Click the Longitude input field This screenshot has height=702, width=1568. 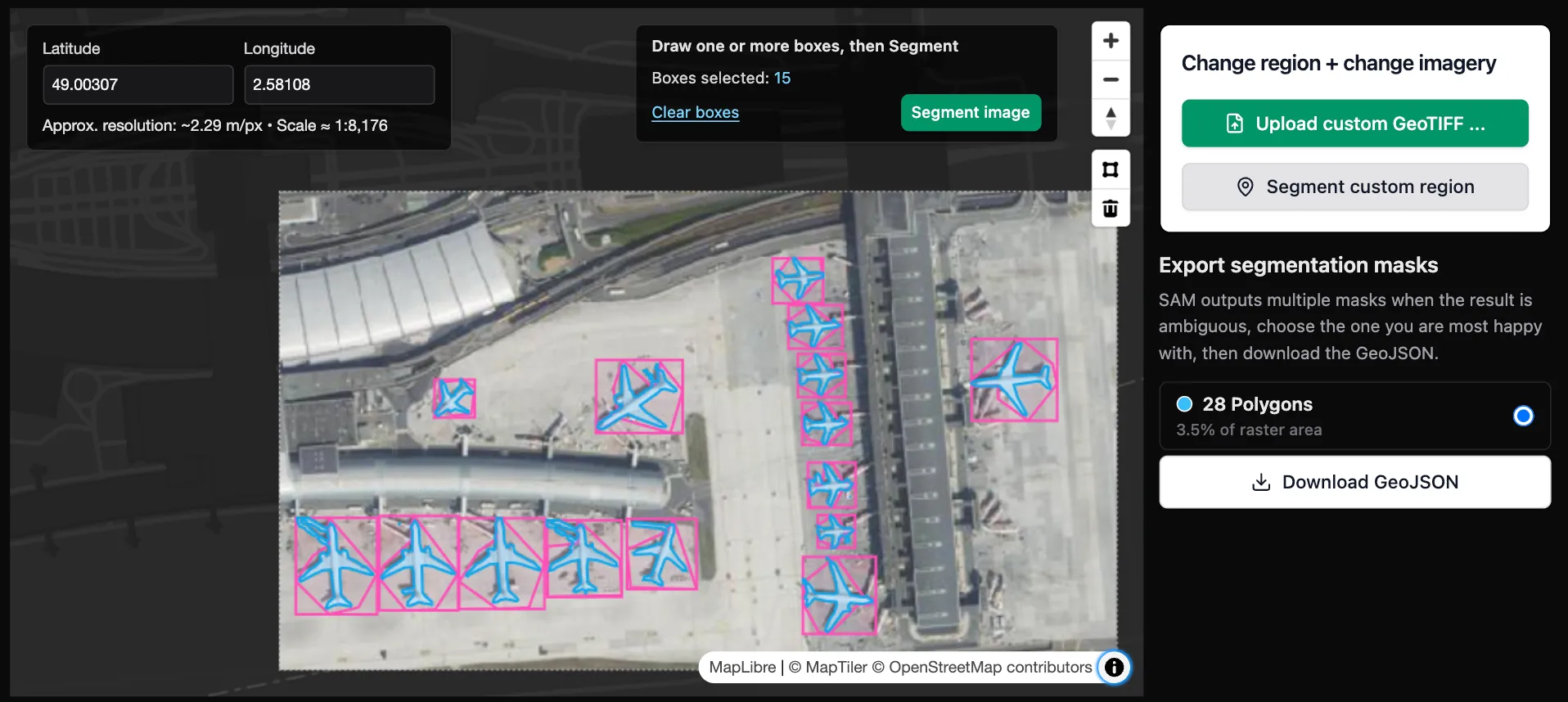coord(339,84)
